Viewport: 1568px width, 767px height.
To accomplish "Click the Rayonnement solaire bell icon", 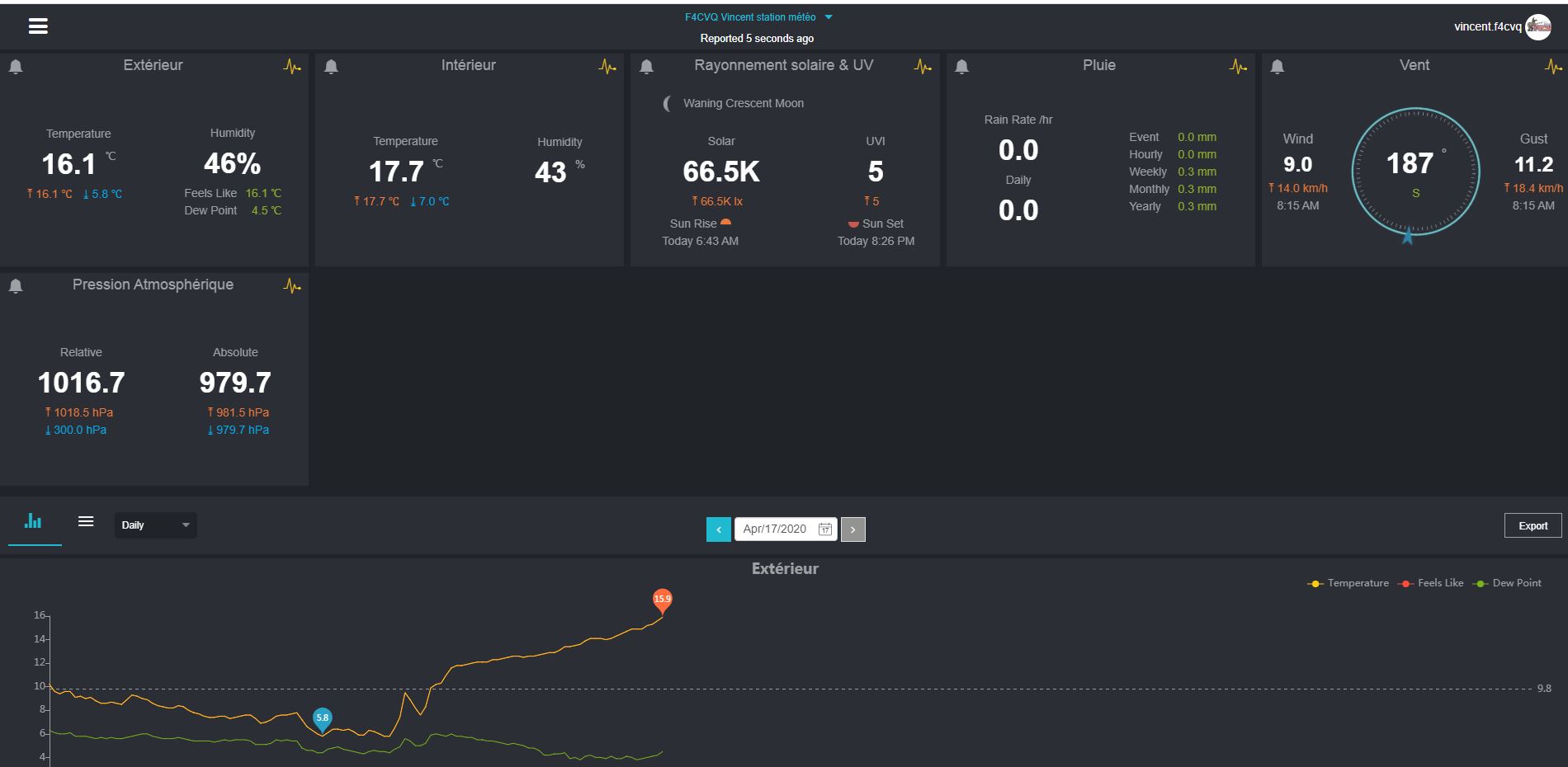I will (646, 67).
